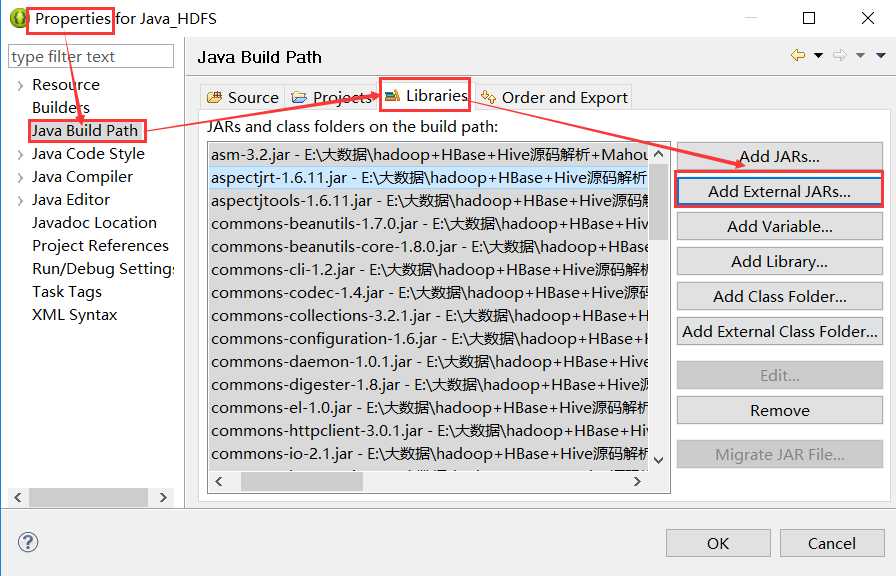
Task: Select the Libraries tab
Action: [x=426, y=95]
